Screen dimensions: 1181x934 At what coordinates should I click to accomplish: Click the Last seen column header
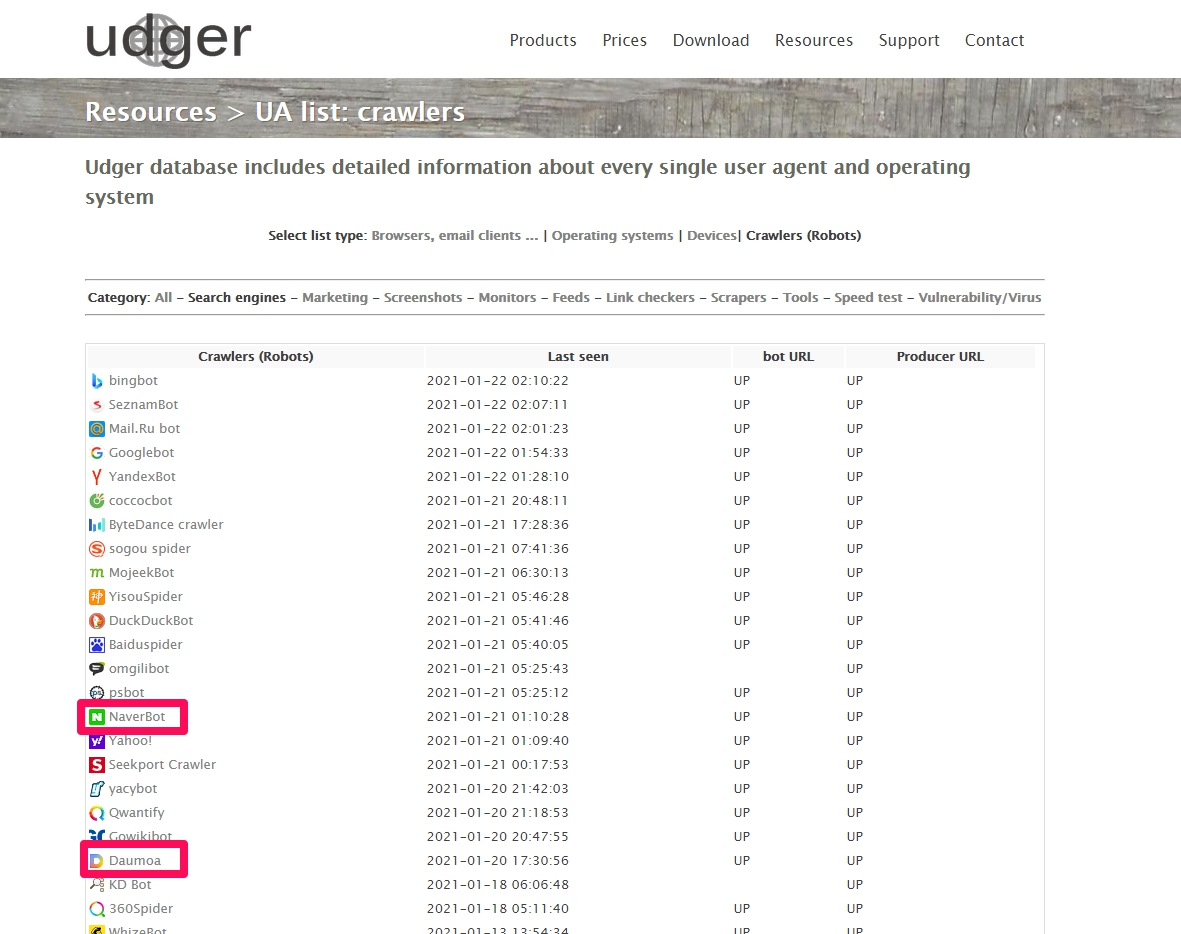click(x=578, y=357)
